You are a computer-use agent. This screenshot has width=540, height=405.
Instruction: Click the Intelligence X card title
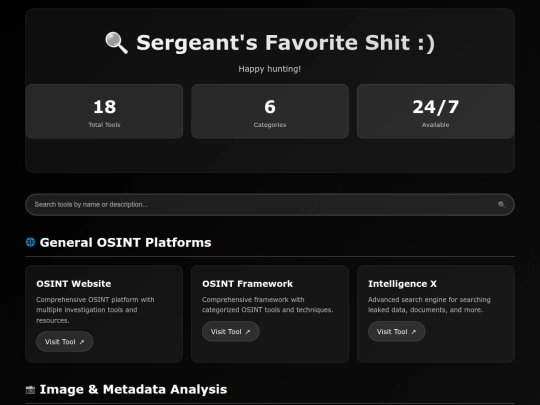point(402,284)
